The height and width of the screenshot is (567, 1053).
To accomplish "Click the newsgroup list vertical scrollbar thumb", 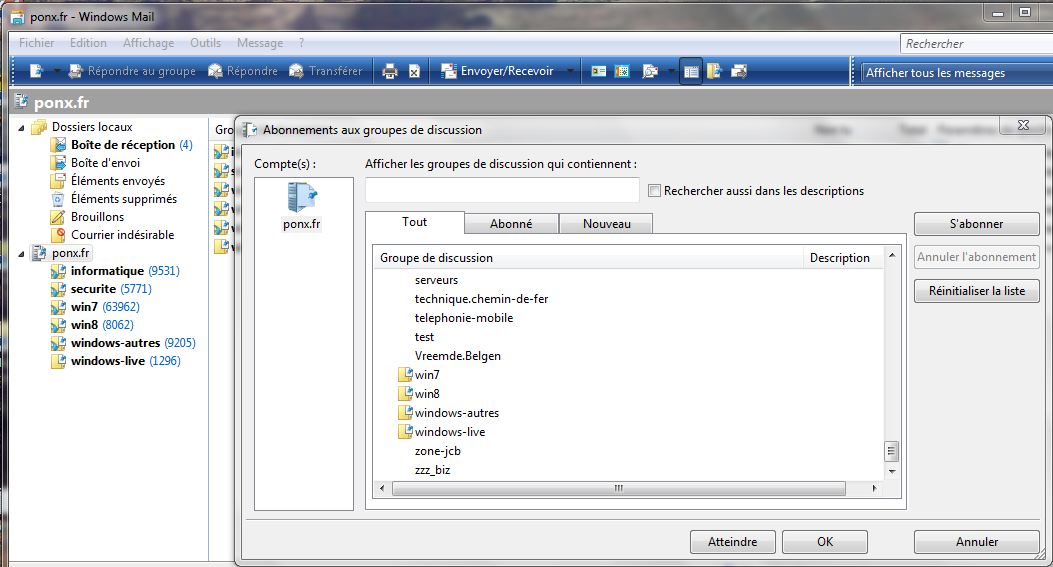I will tap(891, 451).
